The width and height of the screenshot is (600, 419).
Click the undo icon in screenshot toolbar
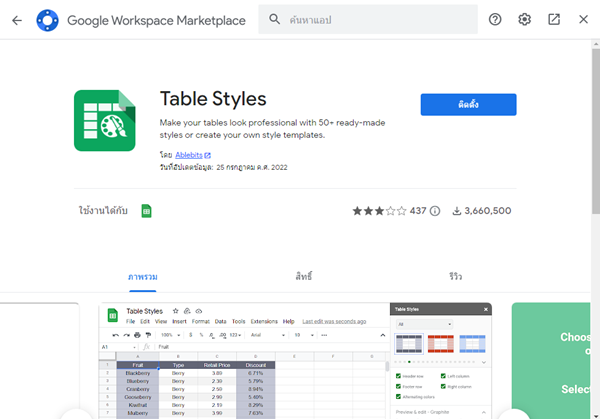(115, 335)
